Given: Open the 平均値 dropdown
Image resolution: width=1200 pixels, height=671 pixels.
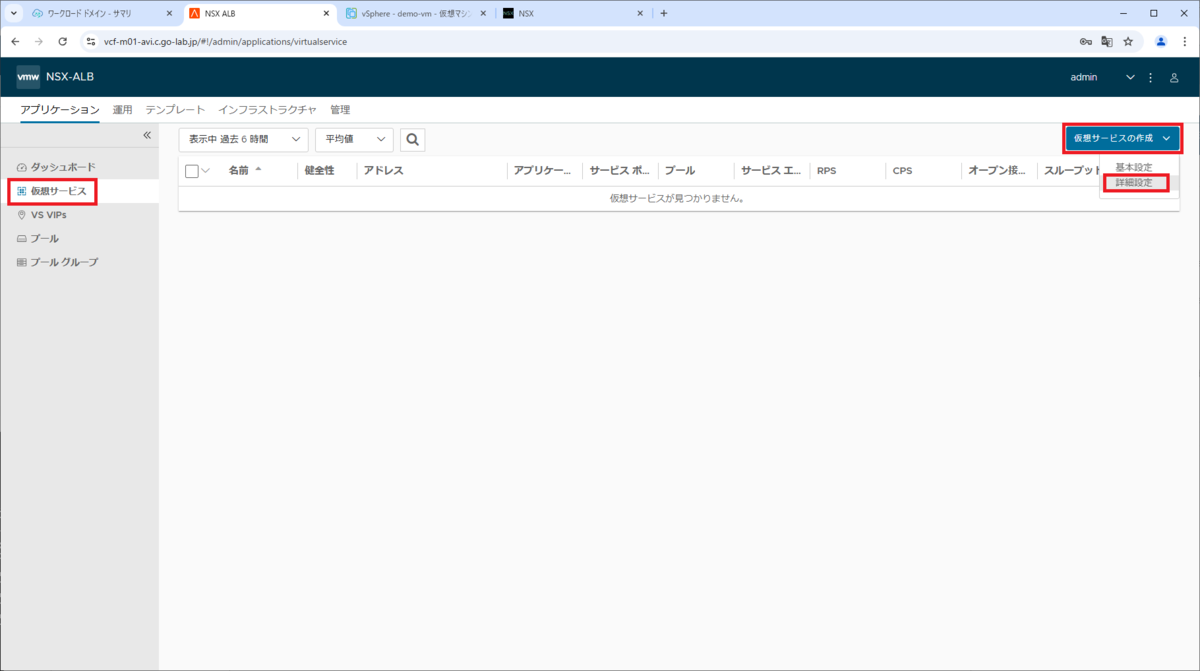Looking at the screenshot, I should 354,140.
